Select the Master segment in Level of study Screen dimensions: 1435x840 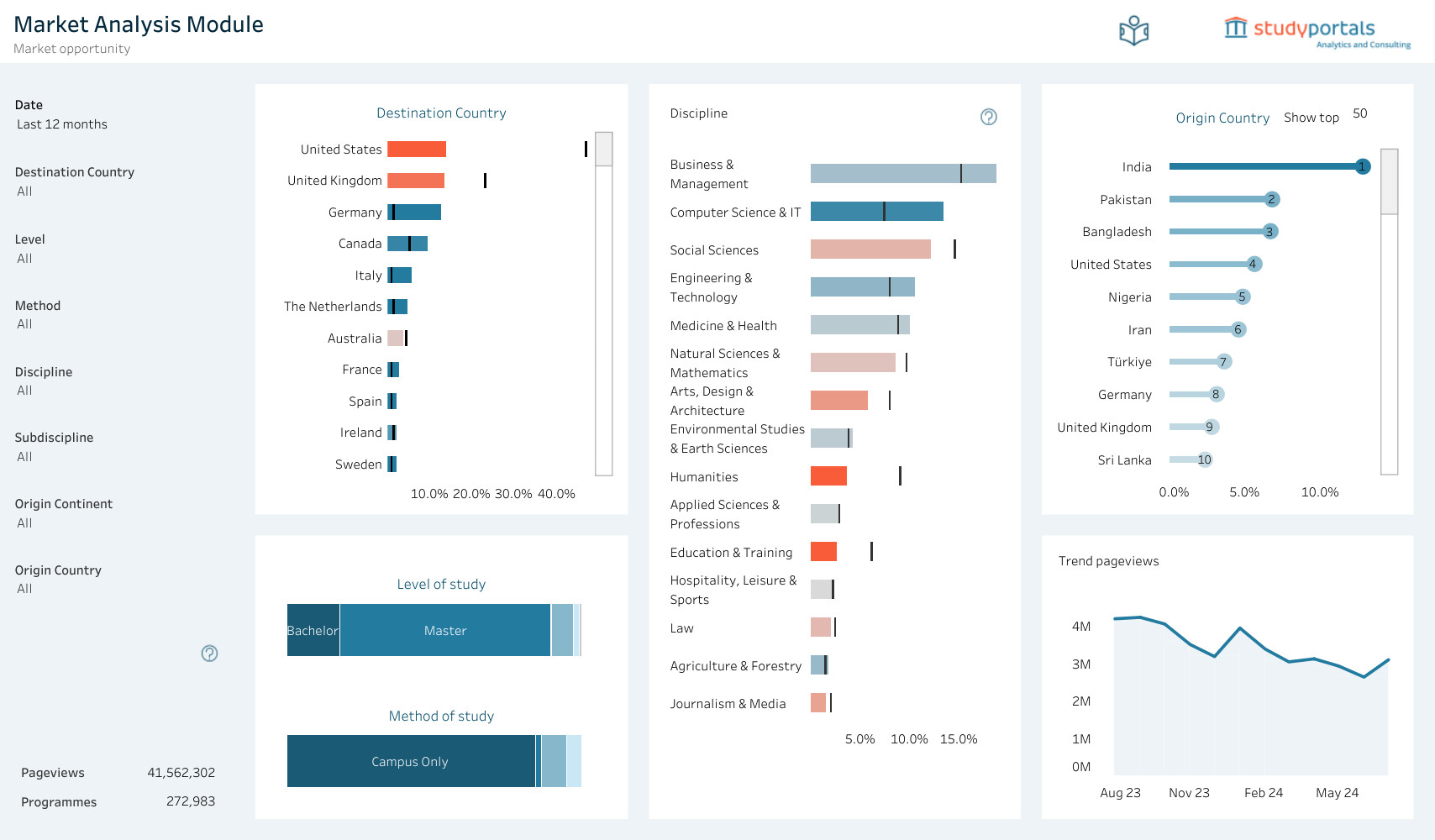[445, 630]
